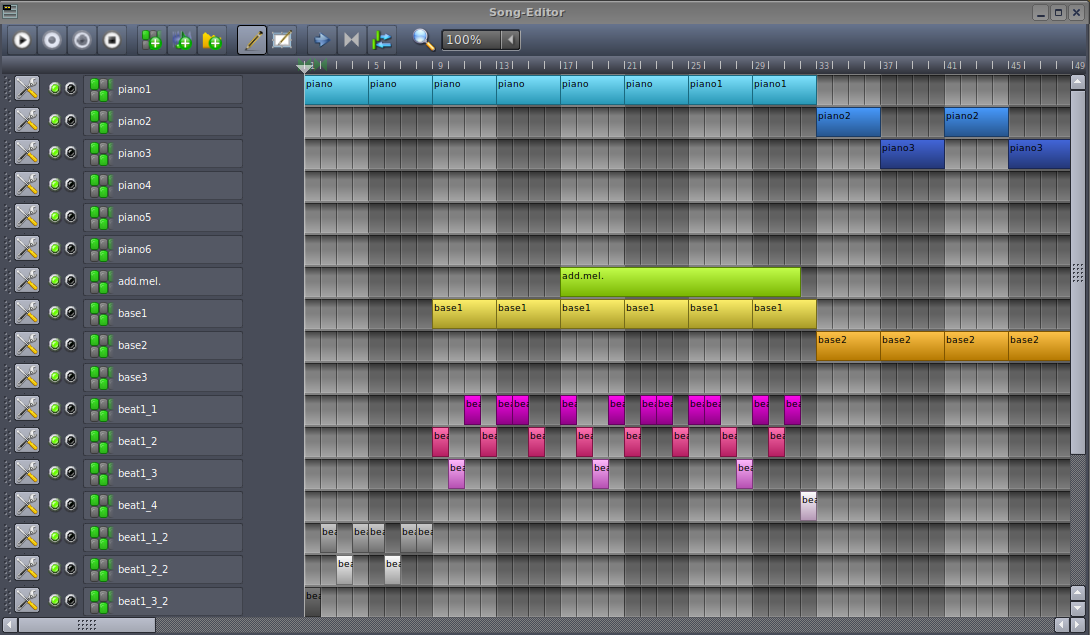Select the Draw mode pencil tool
Viewport: 1090px width, 635px height.
click(252, 40)
